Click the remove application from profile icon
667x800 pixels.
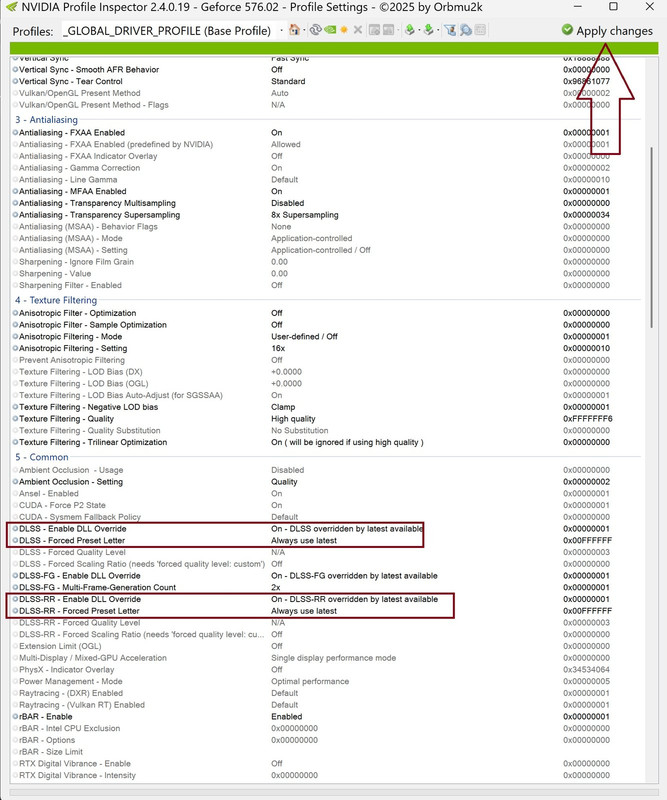[388, 30]
